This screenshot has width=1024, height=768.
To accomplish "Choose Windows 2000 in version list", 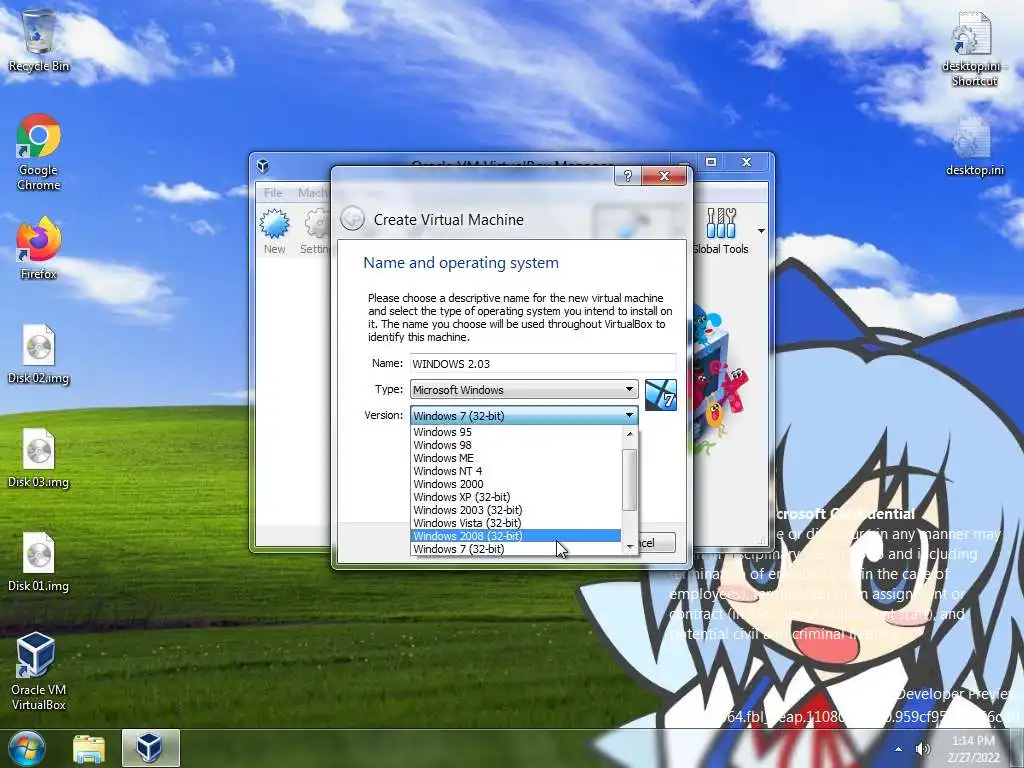I will point(516,484).
